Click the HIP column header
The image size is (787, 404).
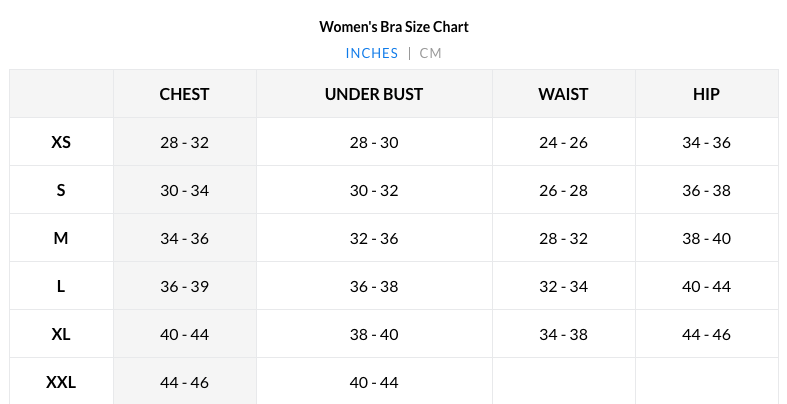(x=706, y=94)
